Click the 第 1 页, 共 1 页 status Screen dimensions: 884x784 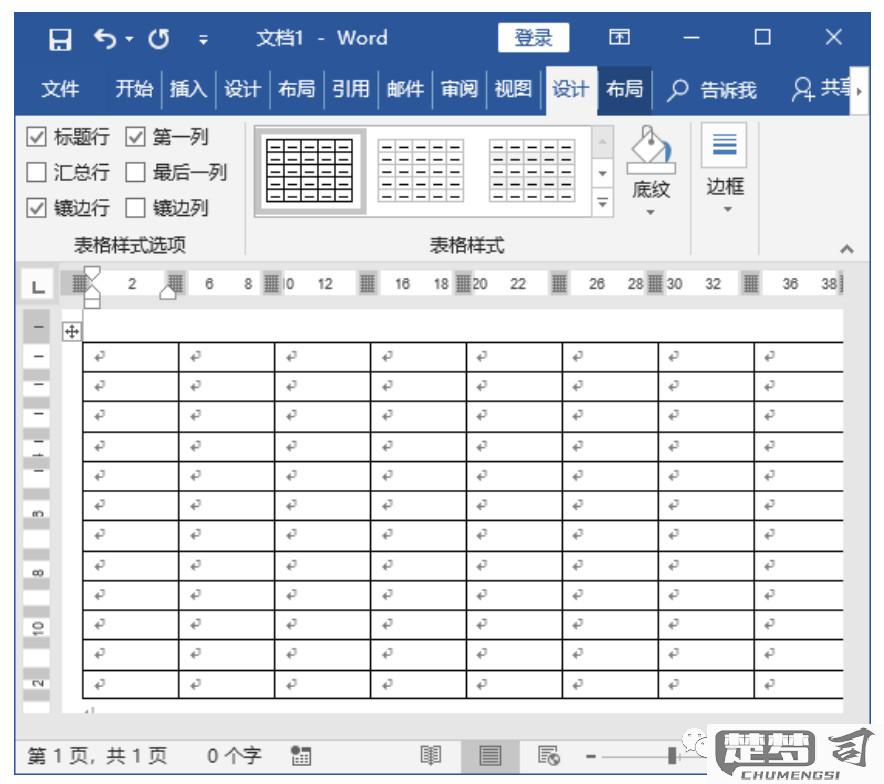pyautogui.click(x=97, y=755)
